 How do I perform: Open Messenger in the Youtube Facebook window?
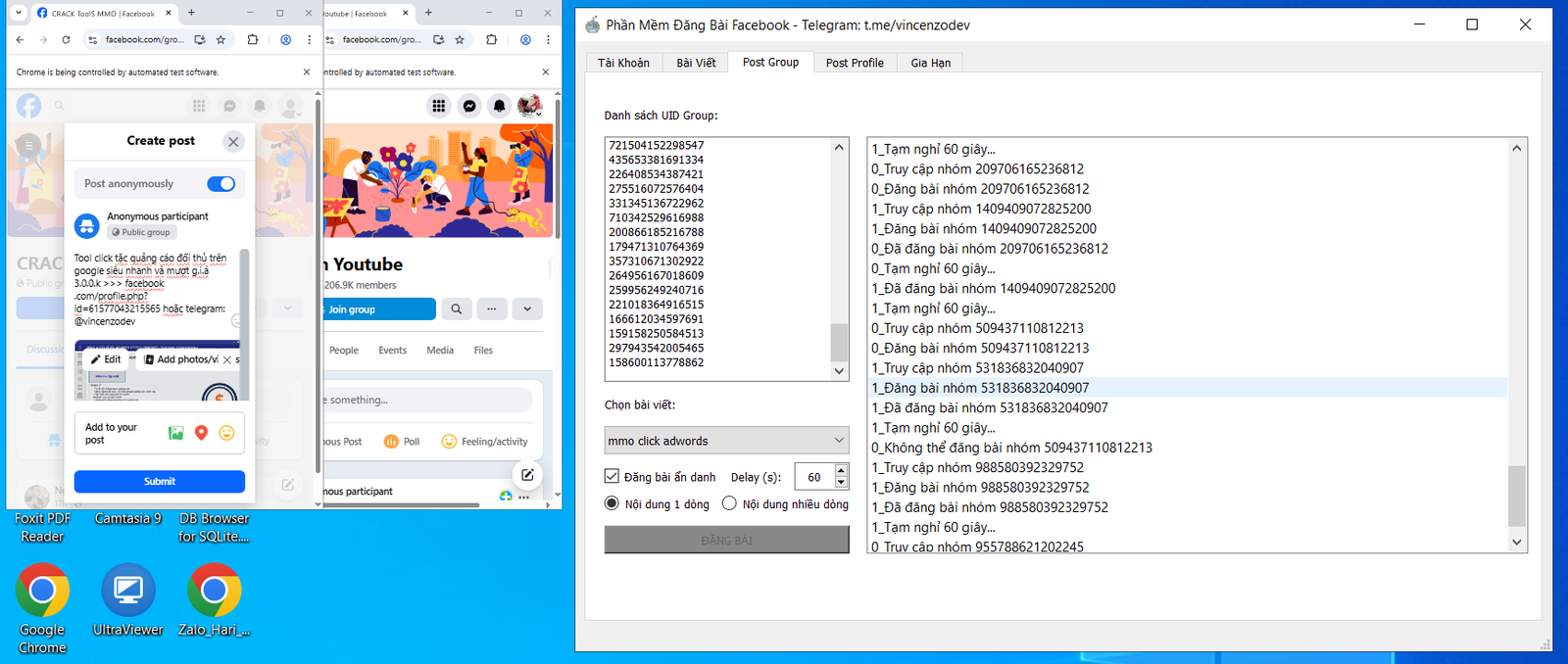click(x=469, y=106)
